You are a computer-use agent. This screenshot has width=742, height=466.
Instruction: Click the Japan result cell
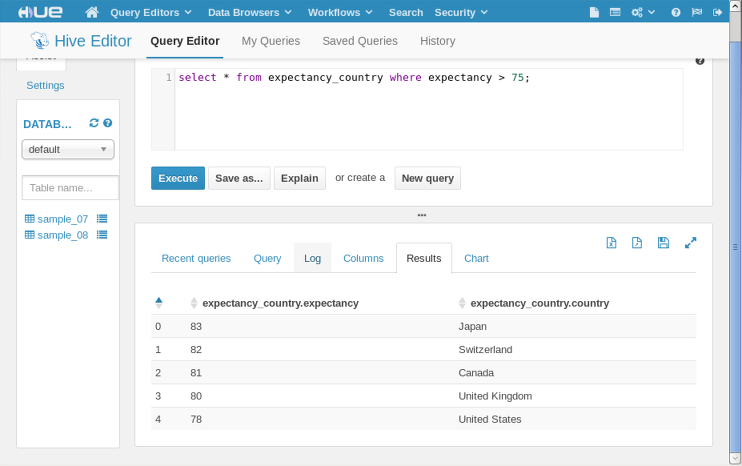click(x=472, y=326)
